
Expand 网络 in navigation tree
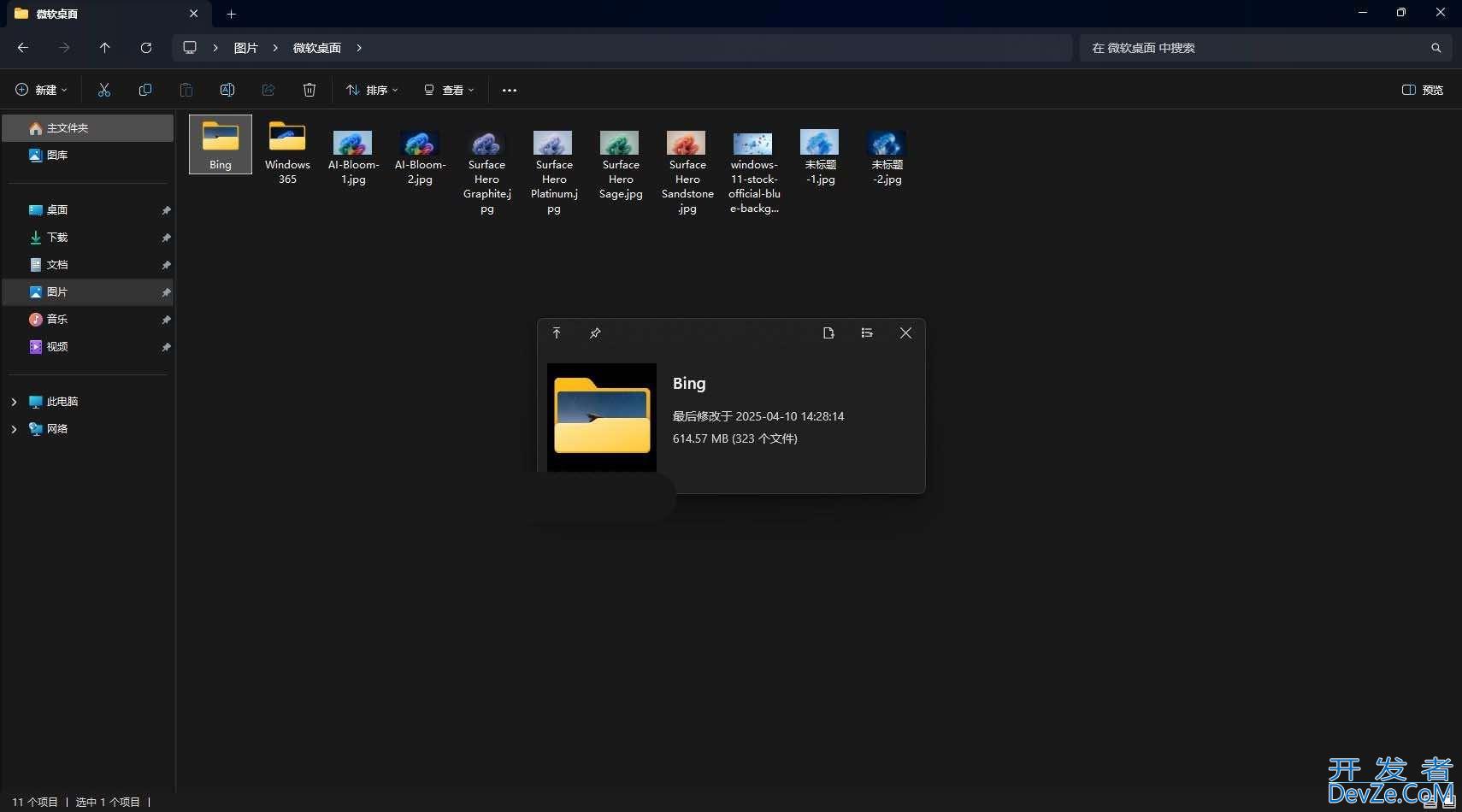tap(14, 429)
